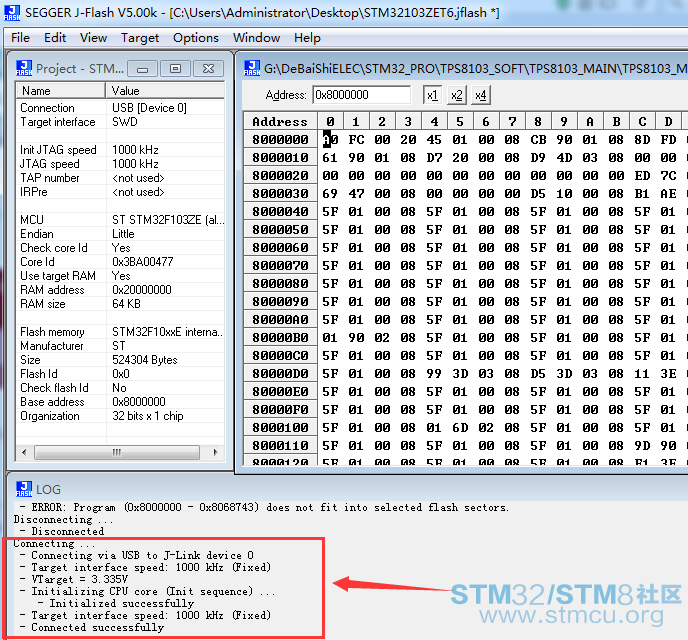Click the Project panel scroll left arrow
Image resolution: width=688 pixels, height=640 pixels.
pos(24,452)
